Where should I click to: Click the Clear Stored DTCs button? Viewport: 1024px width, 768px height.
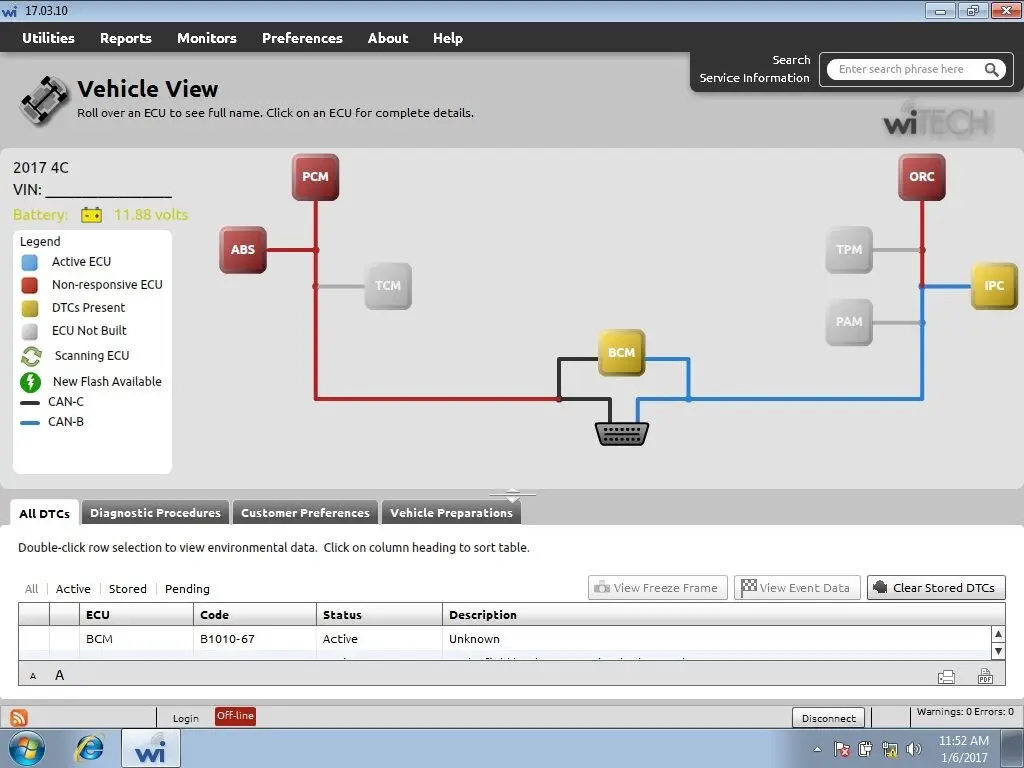936,588
